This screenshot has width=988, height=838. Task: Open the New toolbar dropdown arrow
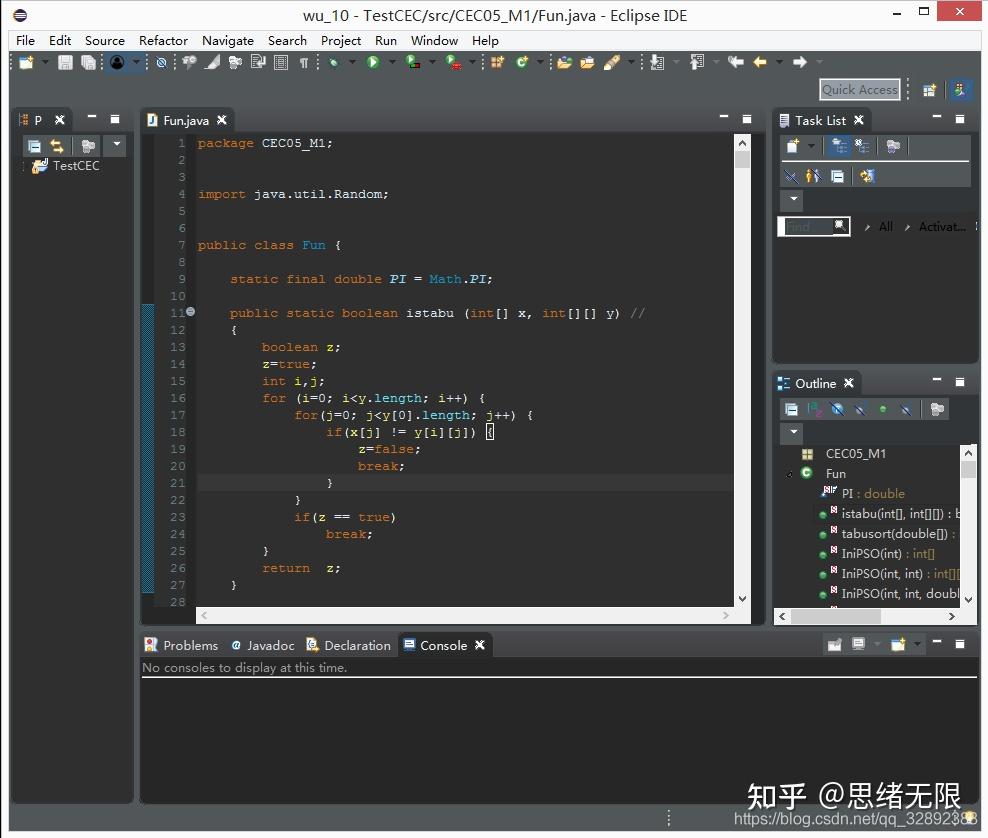45,62
